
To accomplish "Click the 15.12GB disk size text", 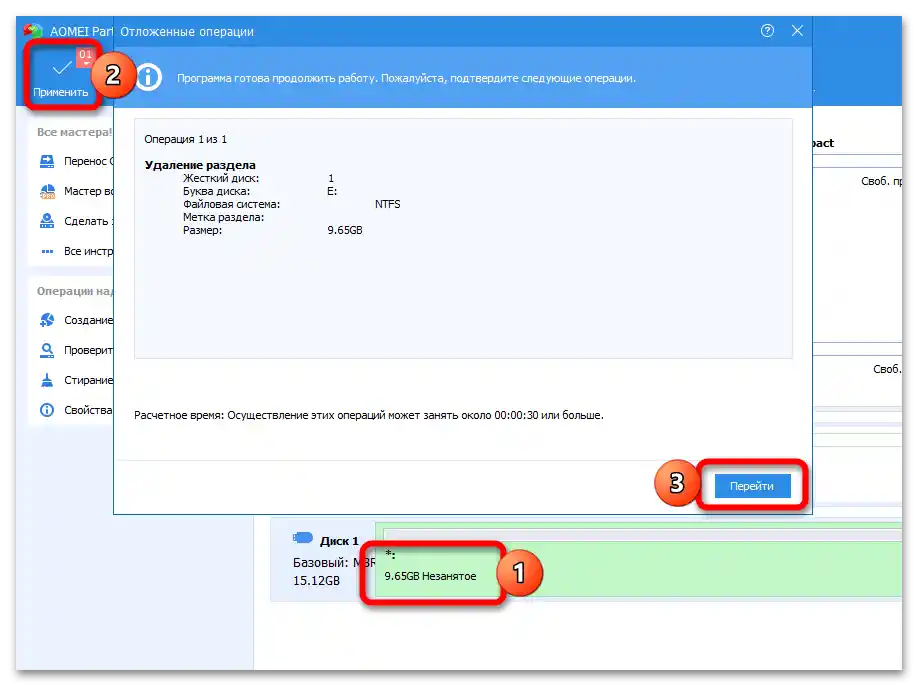I will pyautogui.click(x=316, y=581).
